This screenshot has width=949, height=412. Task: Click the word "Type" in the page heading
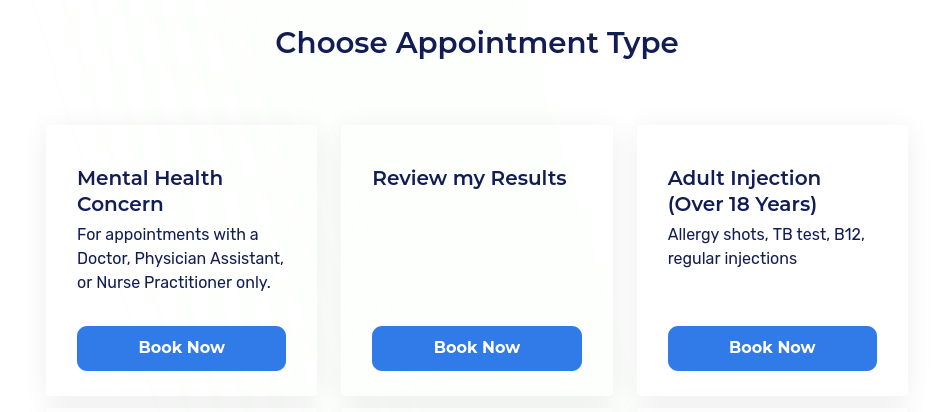(x=642, y=43)
